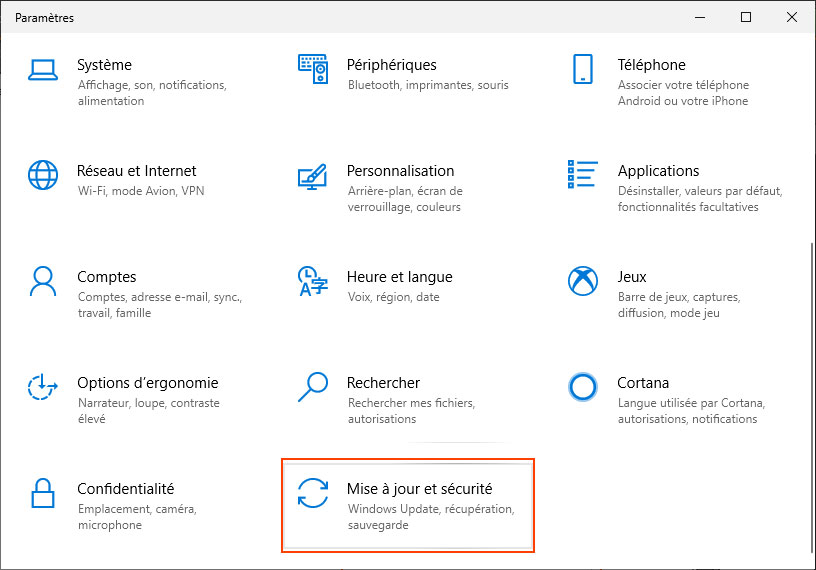Viewport: 816px width, 570px height.
Task: Open the Confidentialité padlock icon
Action: pos(43,494)
